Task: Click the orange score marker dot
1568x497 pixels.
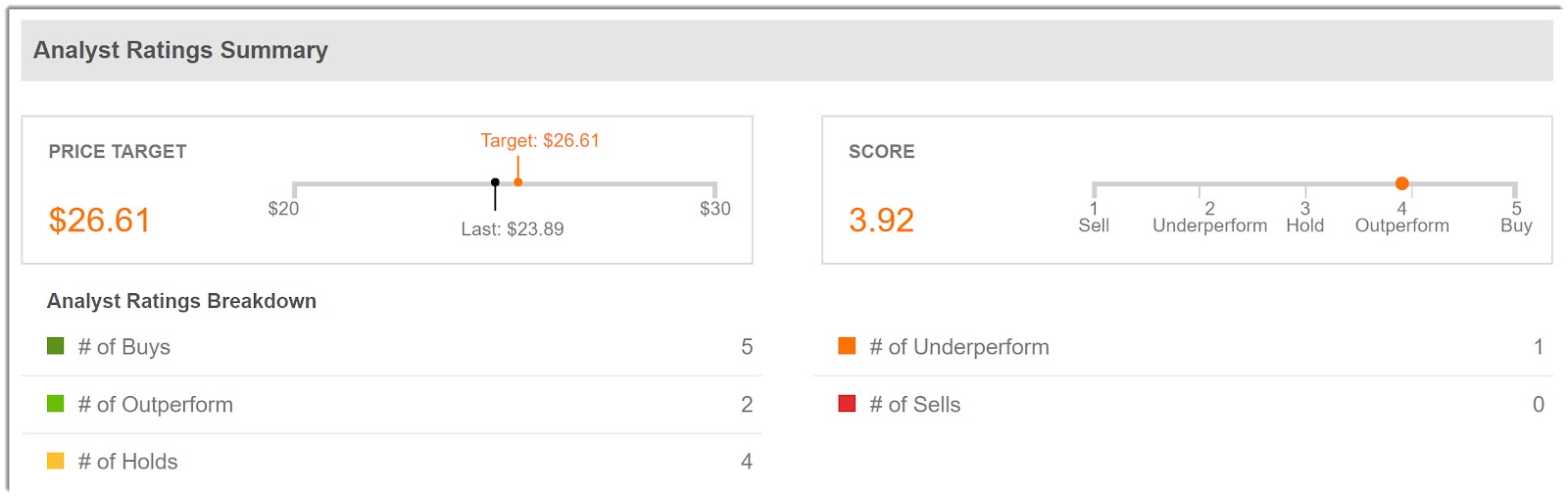Action: coord(1401,183)
